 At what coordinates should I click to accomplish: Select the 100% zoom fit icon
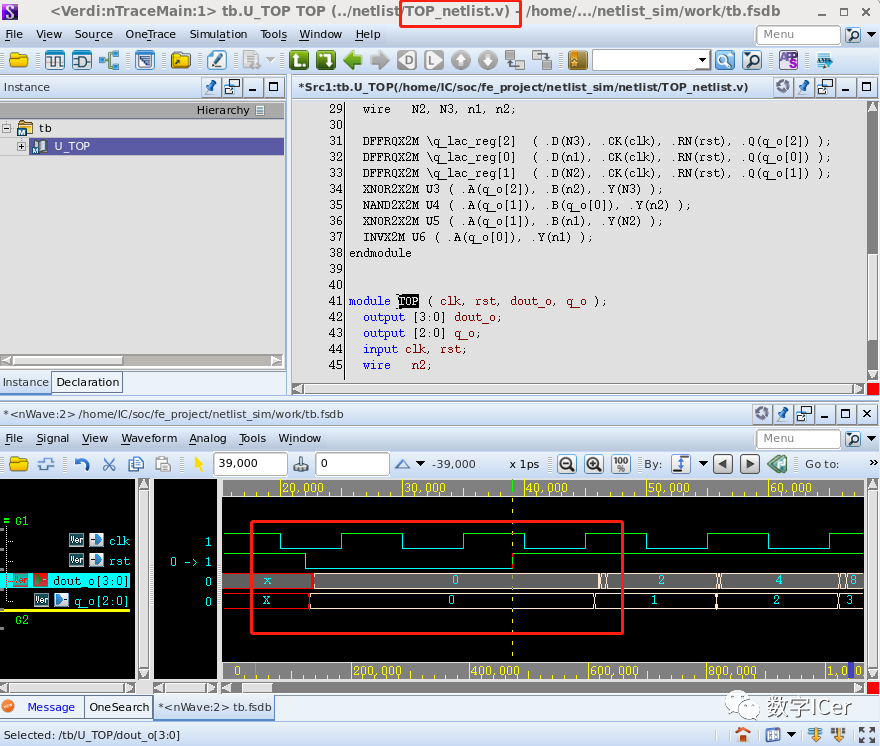620,464
